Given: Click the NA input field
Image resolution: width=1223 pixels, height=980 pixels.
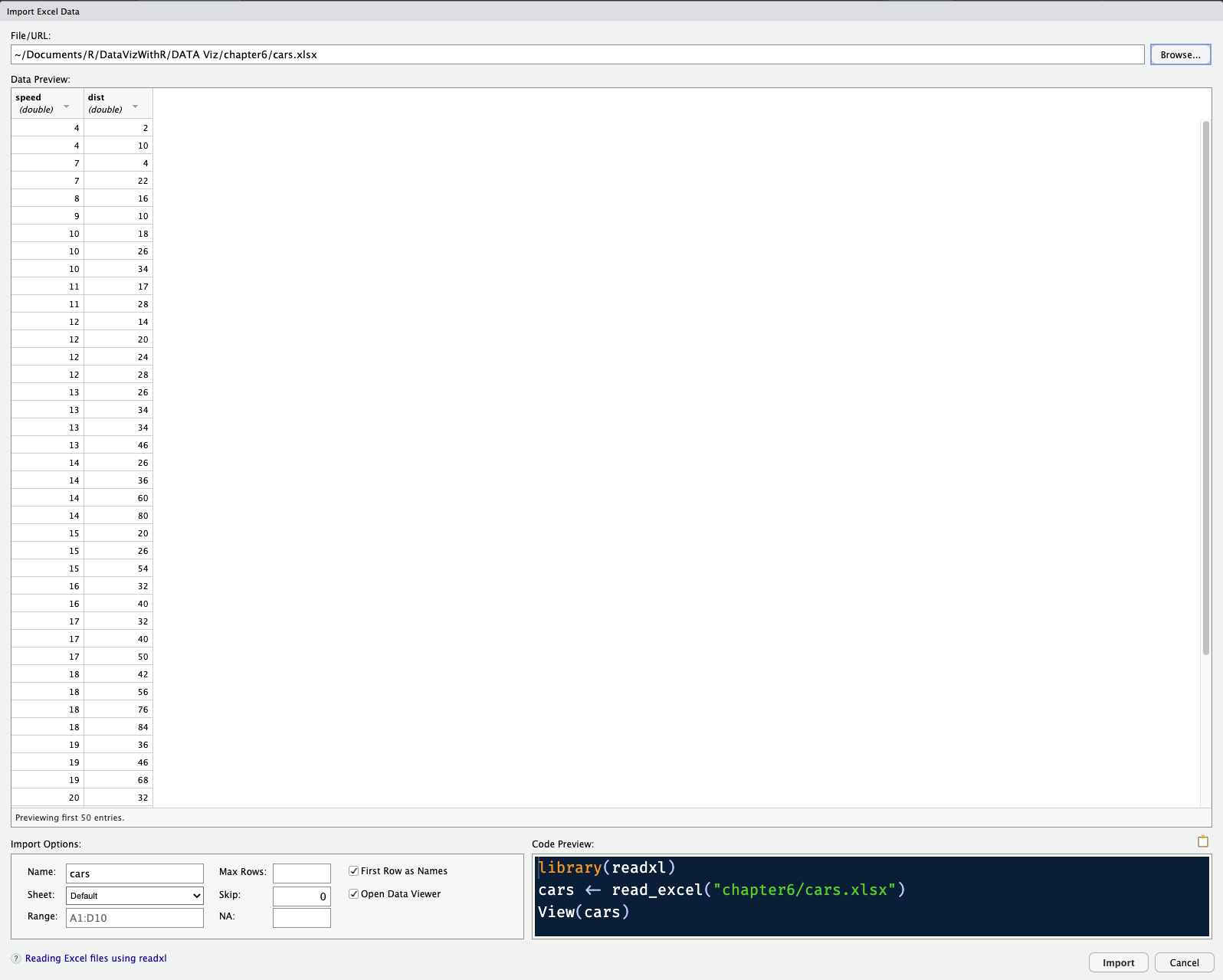Looking at the screenshot, I should [x=302, y=918].
